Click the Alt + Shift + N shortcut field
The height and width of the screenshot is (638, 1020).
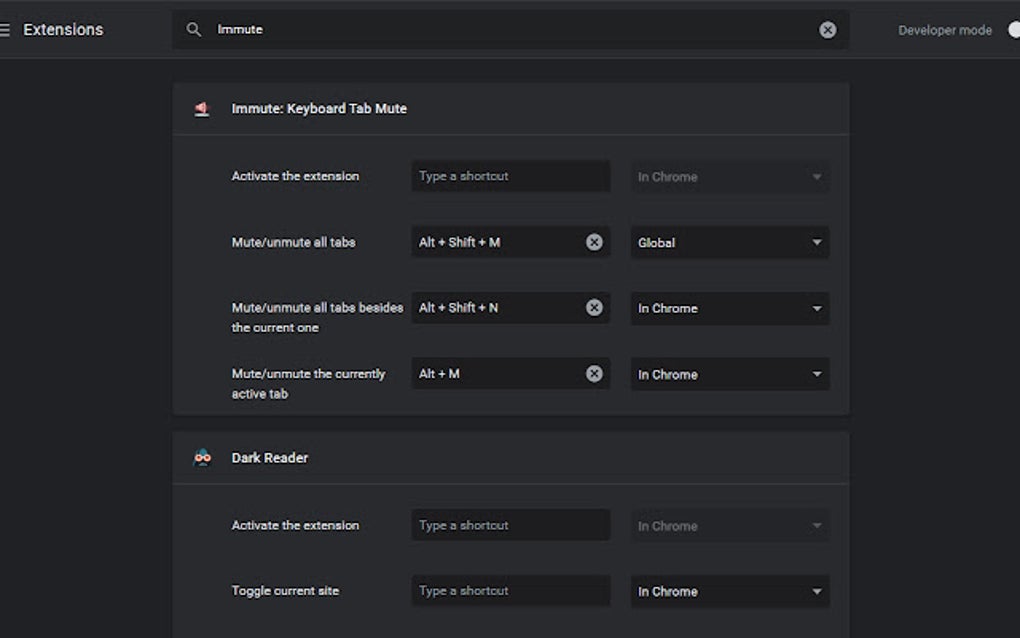(495, 308)
